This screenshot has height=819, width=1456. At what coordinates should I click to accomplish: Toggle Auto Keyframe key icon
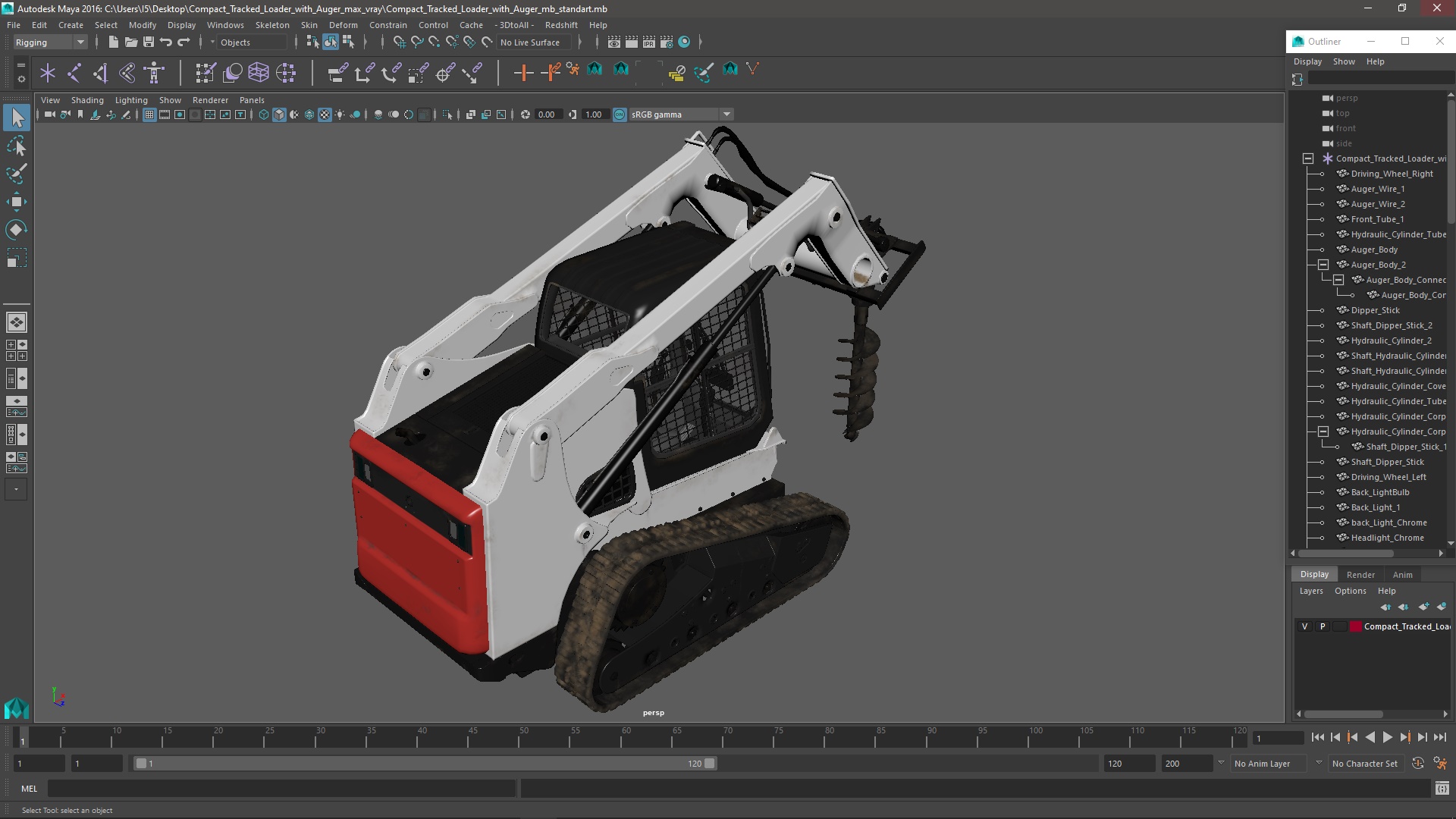[1417, 764]
